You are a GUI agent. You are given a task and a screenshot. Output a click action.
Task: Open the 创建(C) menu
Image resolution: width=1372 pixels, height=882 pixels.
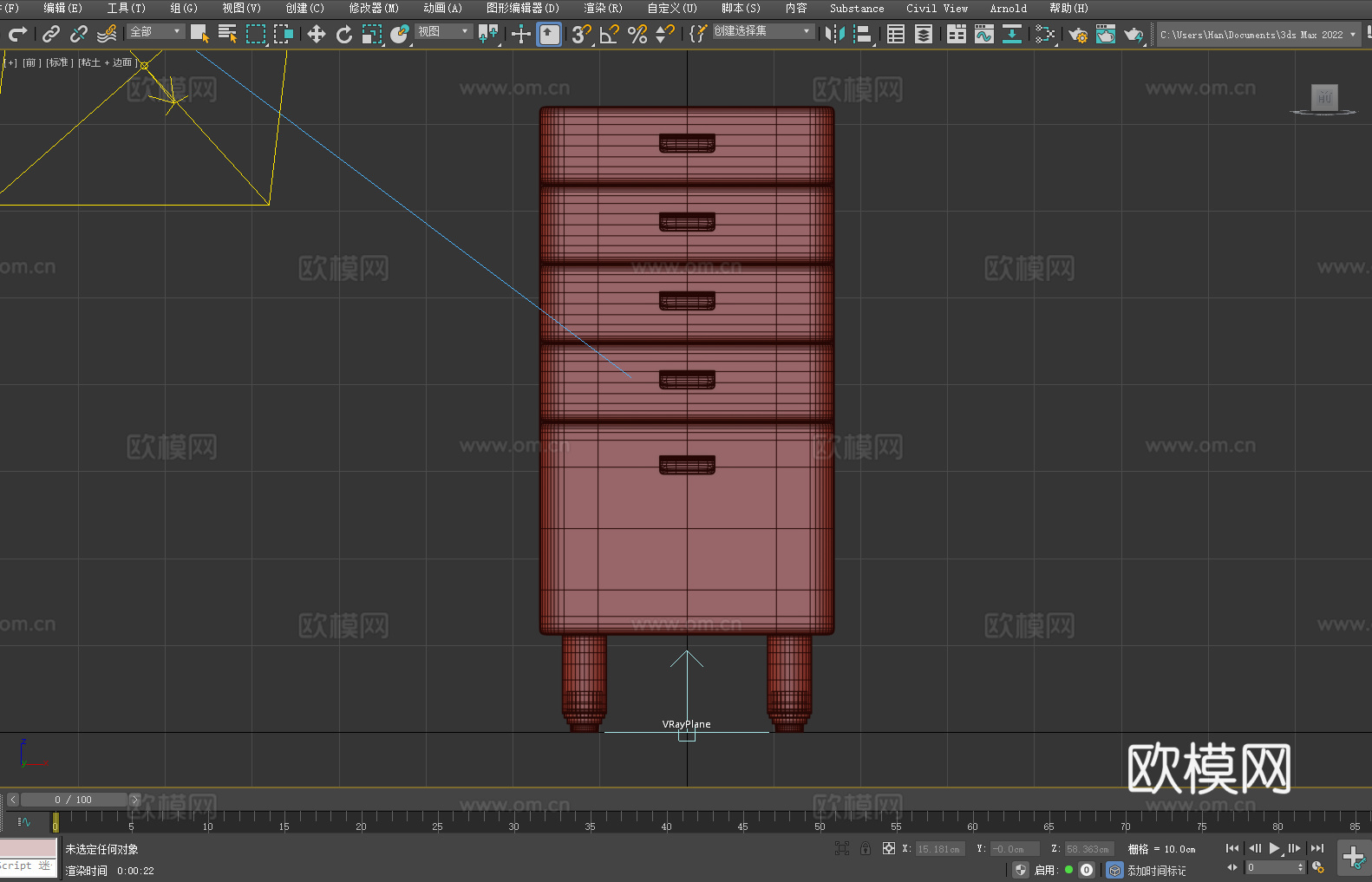[x=304, y=8]
